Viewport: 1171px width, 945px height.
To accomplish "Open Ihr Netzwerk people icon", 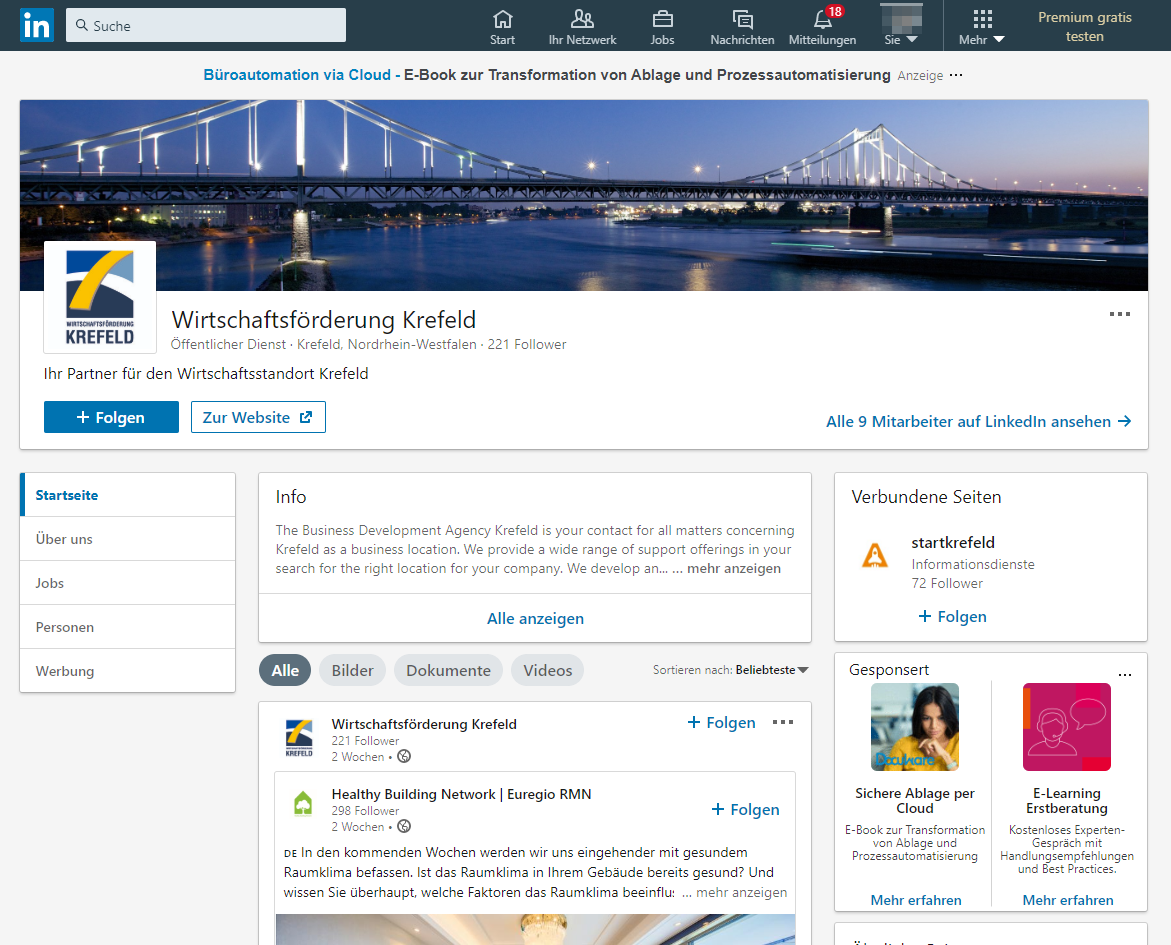I will (583, 19).
